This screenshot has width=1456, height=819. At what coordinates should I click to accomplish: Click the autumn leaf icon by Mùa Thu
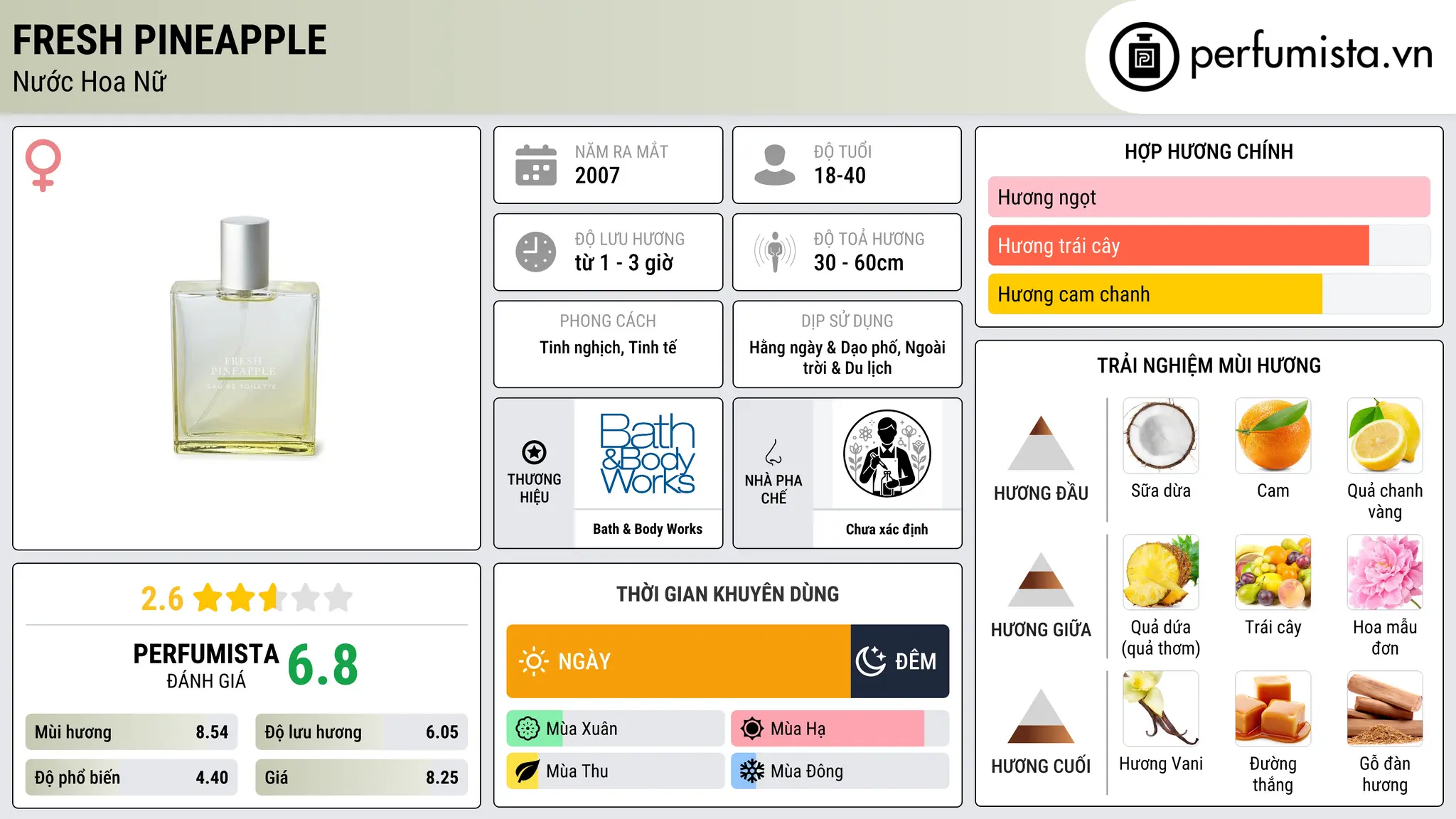[528, 771]
